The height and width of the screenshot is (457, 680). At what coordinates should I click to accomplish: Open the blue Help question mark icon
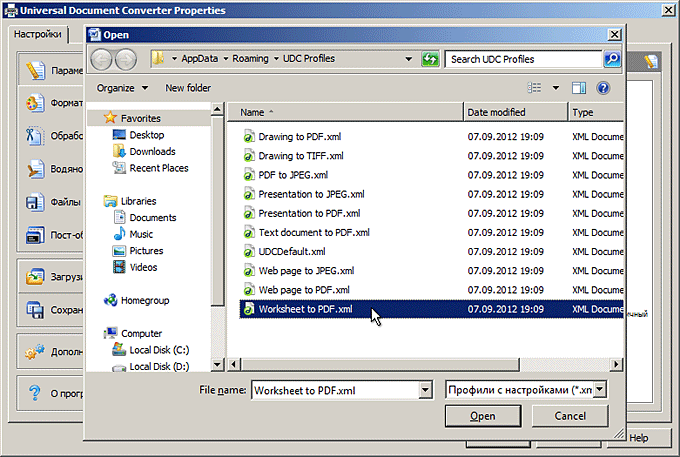[603, 88]
